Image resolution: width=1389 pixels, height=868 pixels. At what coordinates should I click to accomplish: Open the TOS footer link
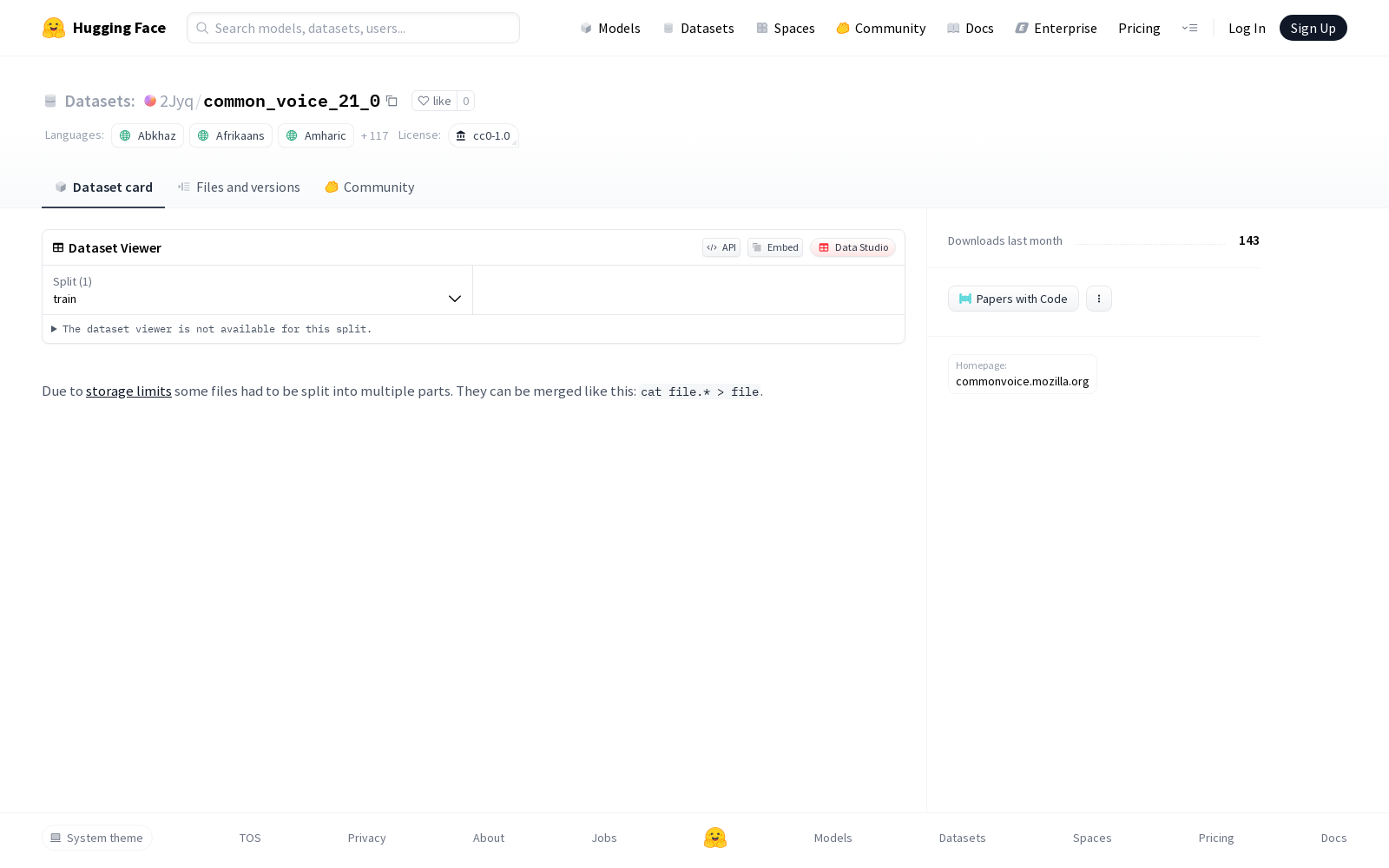click(x=250, y=838)
